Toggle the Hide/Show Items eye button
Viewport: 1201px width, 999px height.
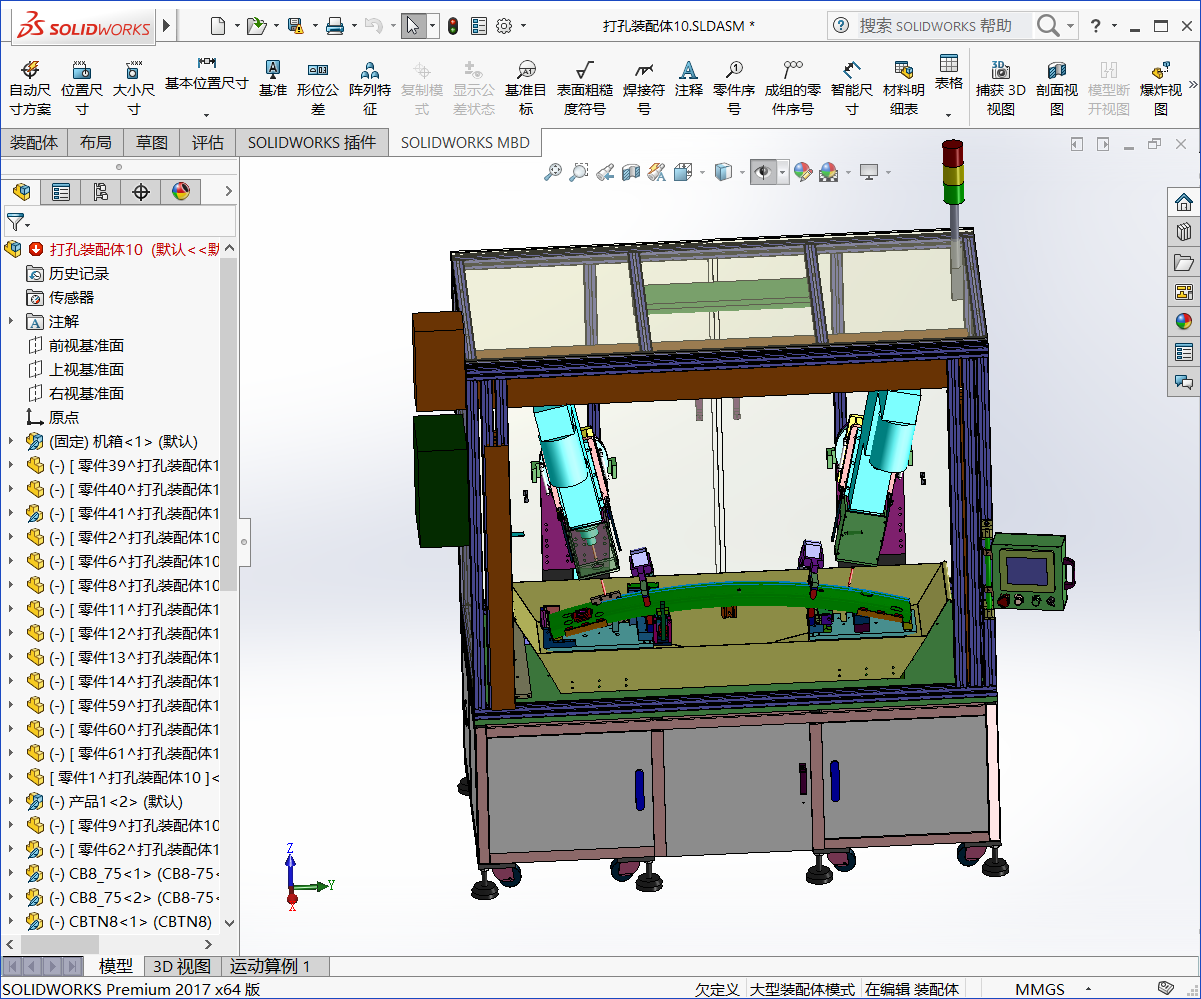(764, 173)
